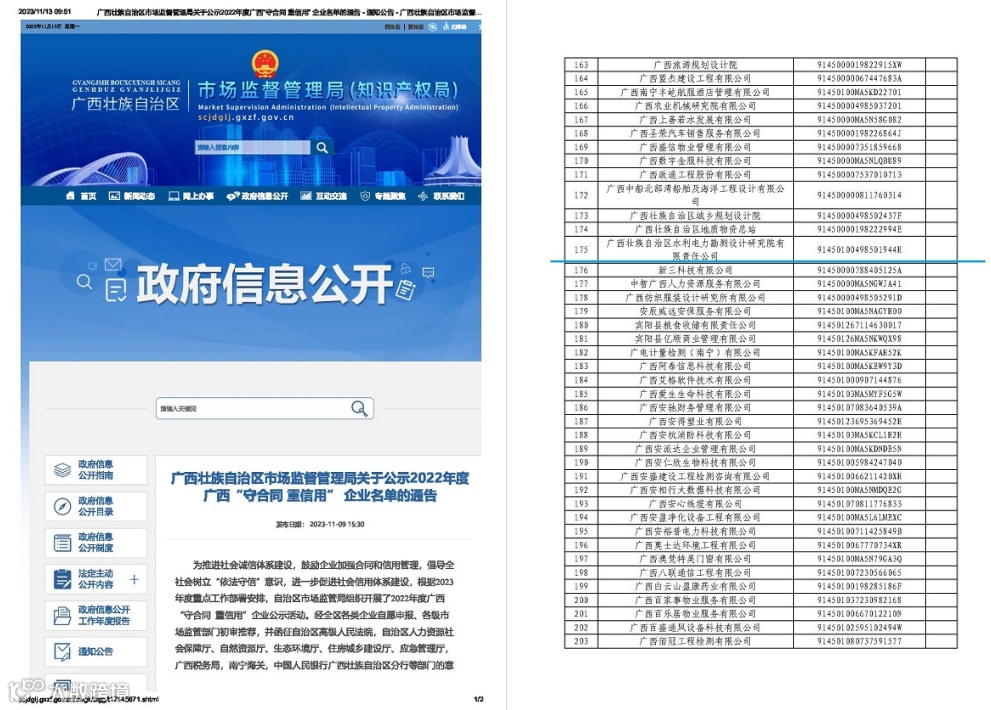991x710 pixels.
Task: Open the 政府信息公开 navigation item
Action: [264, 196]
